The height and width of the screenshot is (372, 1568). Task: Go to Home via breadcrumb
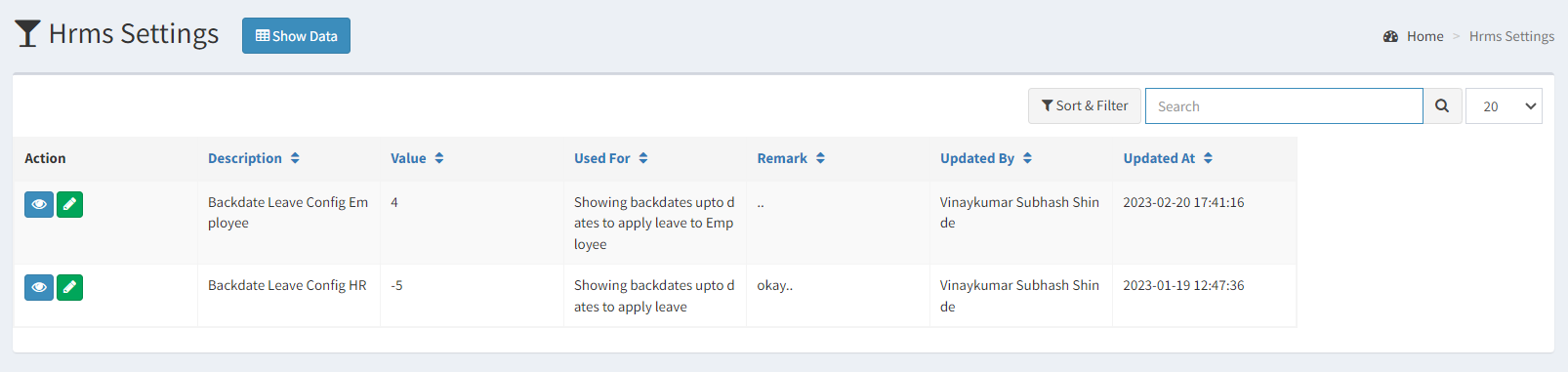[x=1424, y=36]
